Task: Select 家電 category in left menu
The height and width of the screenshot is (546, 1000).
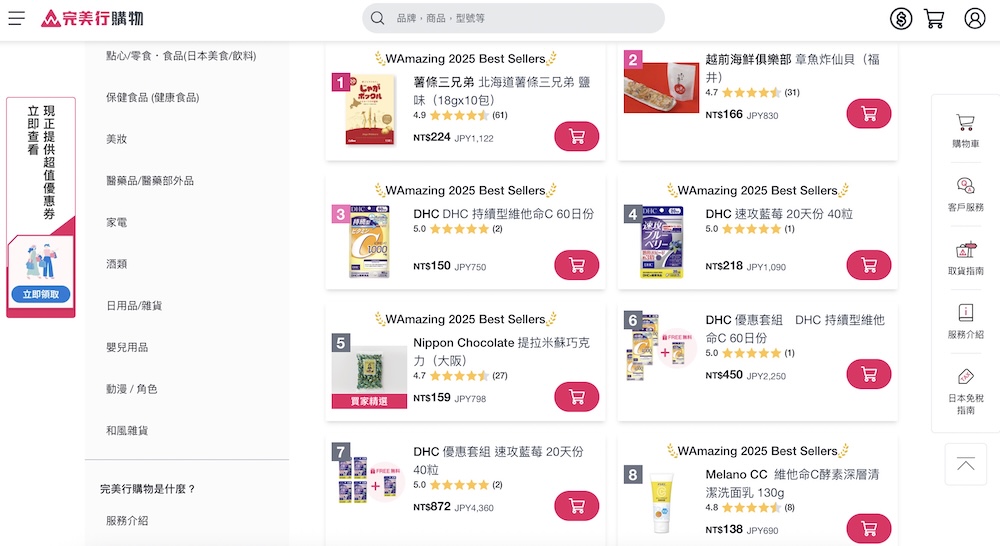Action: tap(117, 222)
